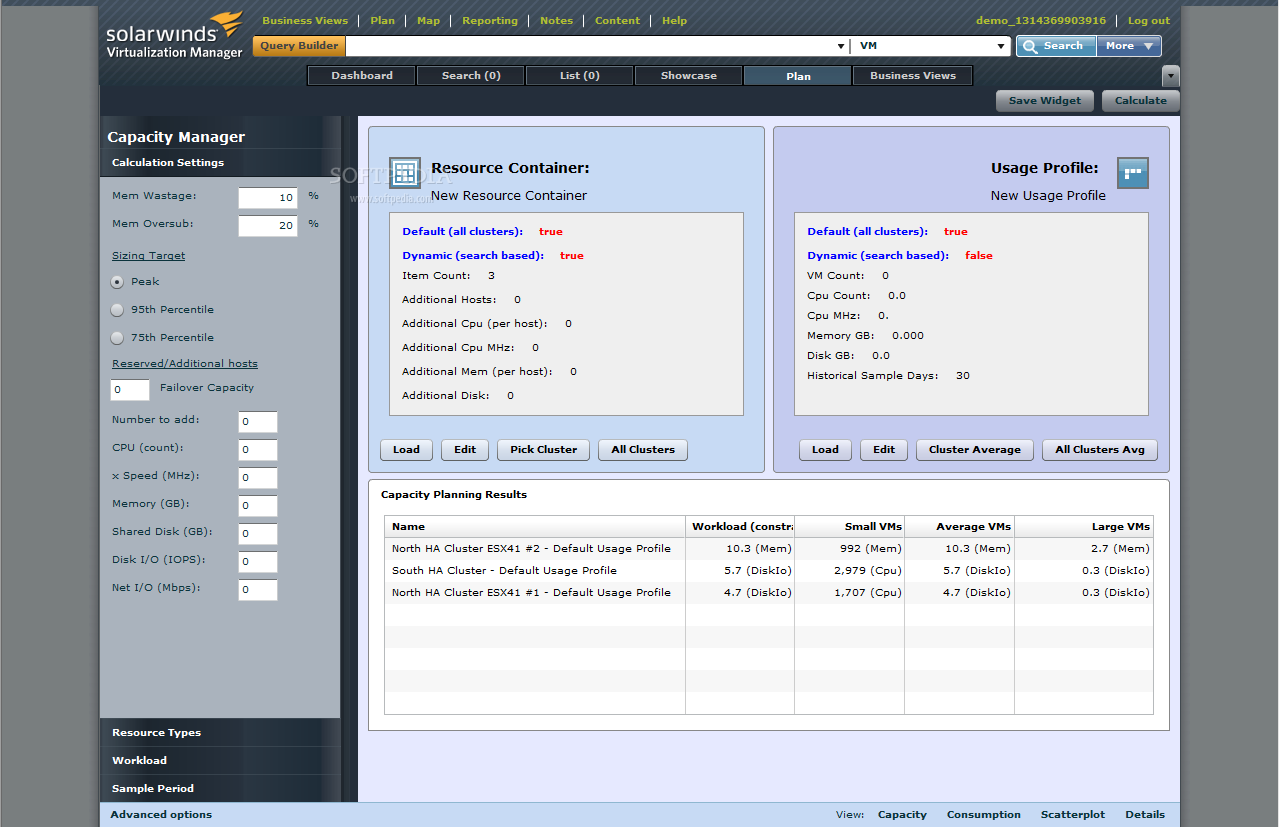Screen dimensions: 1279x827
Task: Open the query text field dropdown arrow
Action: [x=840, y=46]
